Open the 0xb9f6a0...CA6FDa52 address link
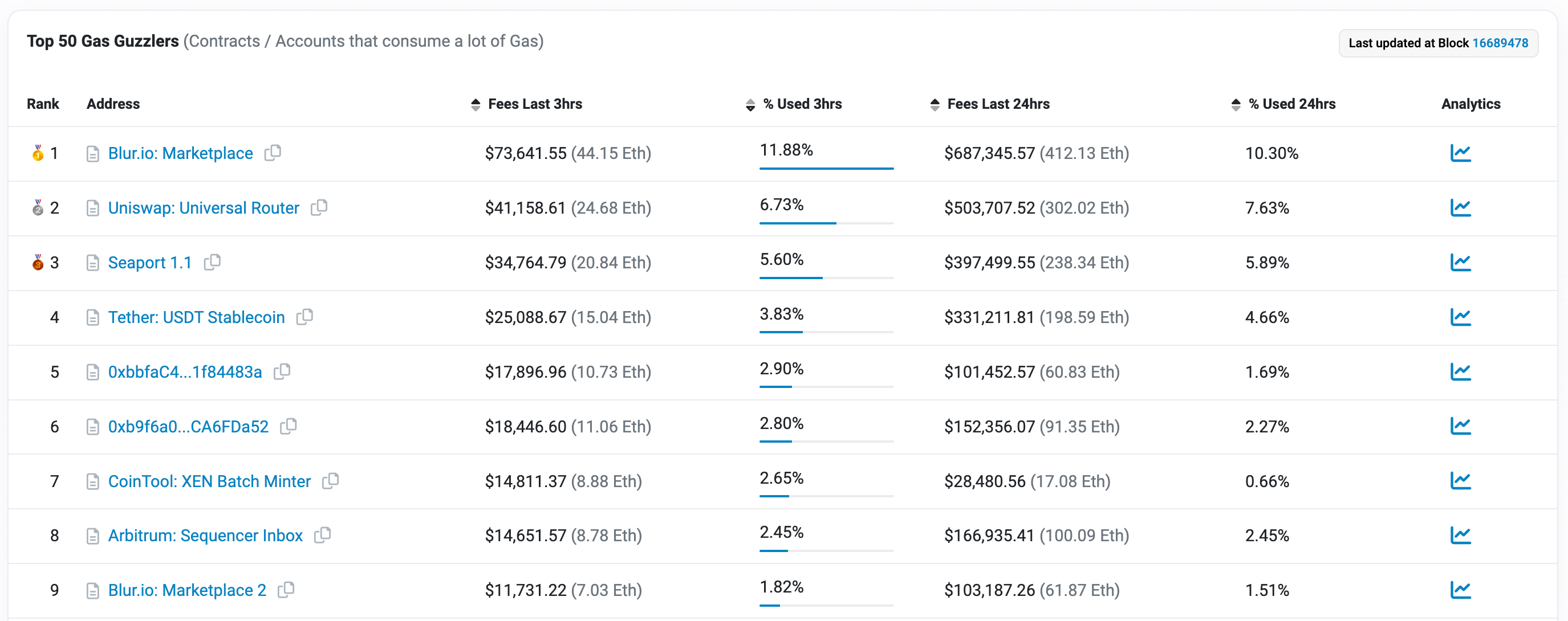Viewport: 1568px width, 621px height. [188, 426]
